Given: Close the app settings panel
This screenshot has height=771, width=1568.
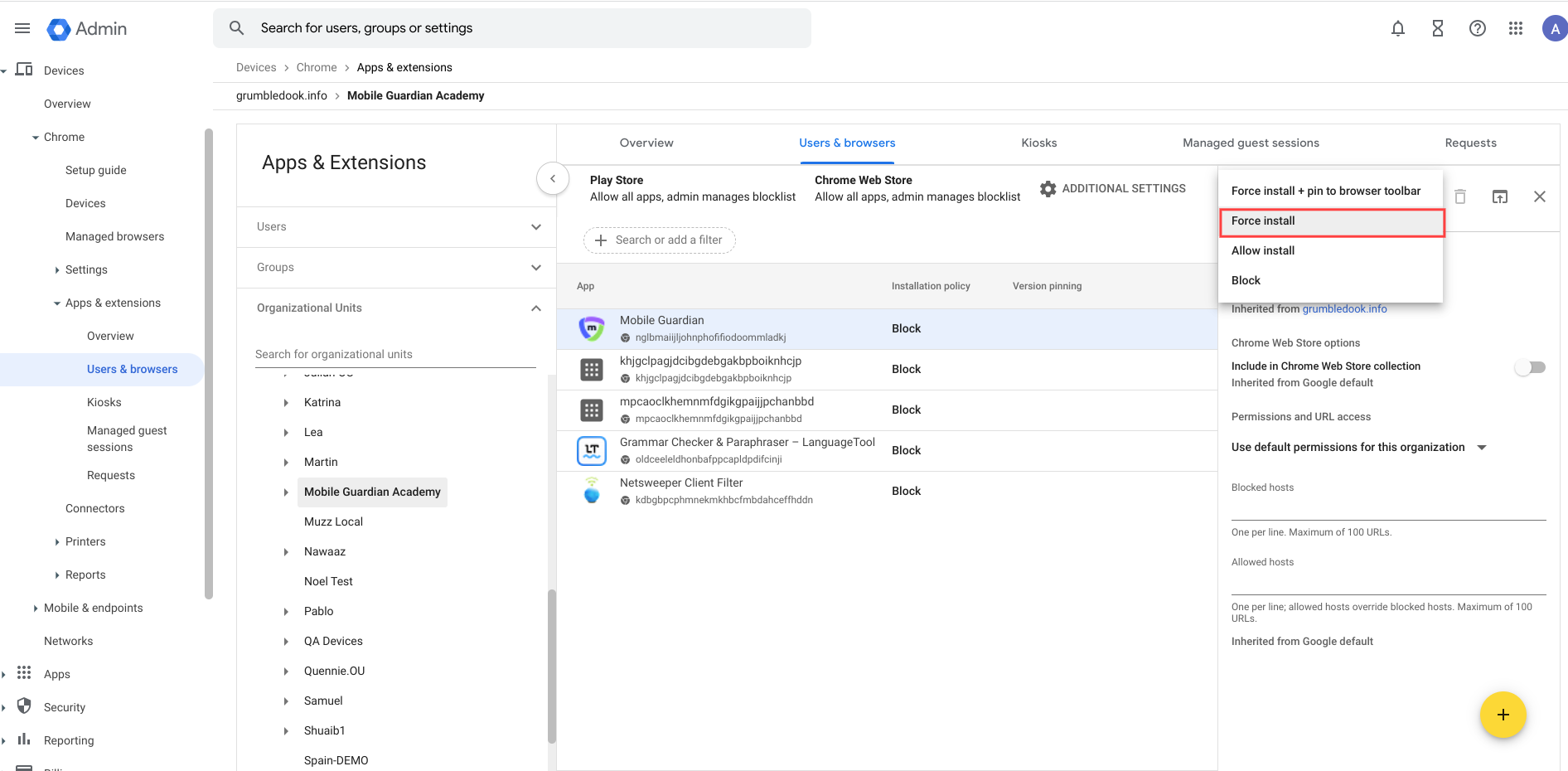Looking at the screenshot, I should click(x=1540, y=196).
